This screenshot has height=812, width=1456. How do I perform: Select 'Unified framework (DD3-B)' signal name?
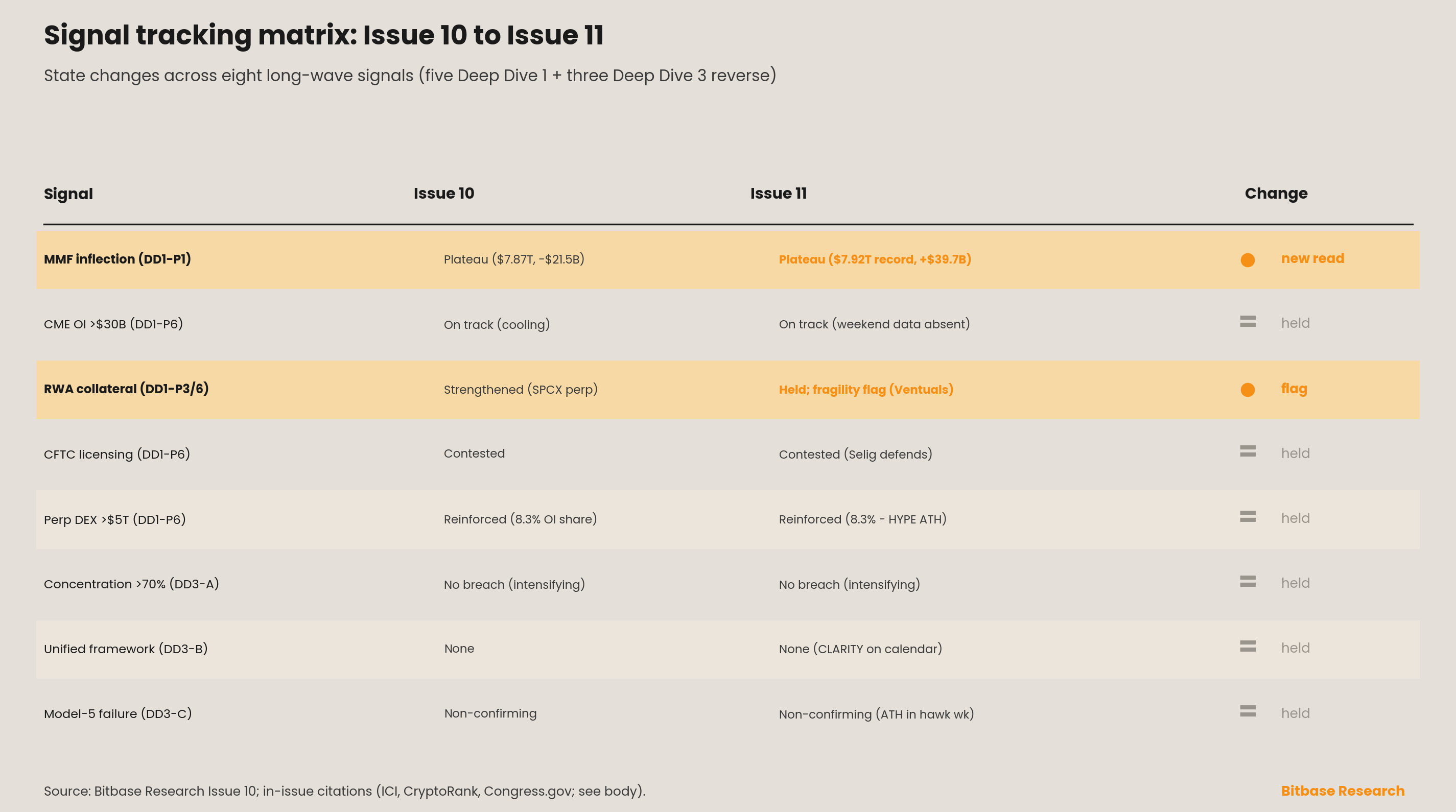tap(126, 649)
